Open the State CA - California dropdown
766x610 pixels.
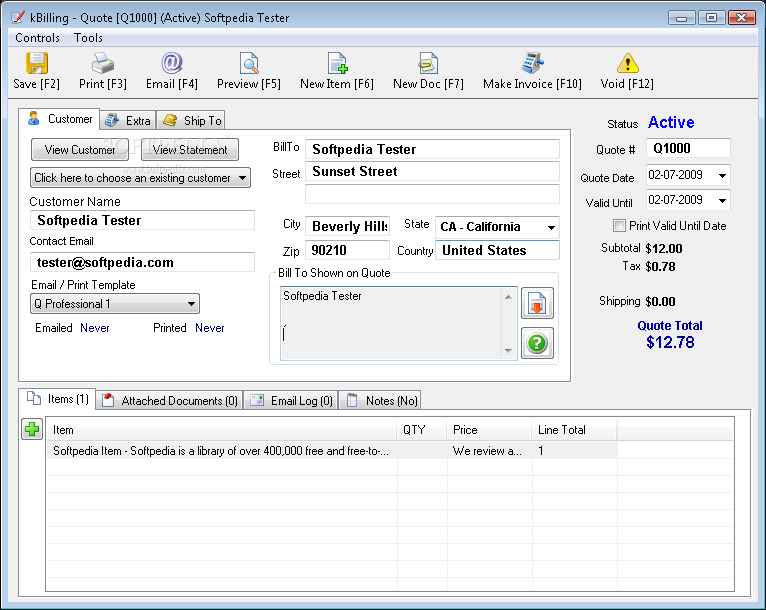(x=497, y=227)
